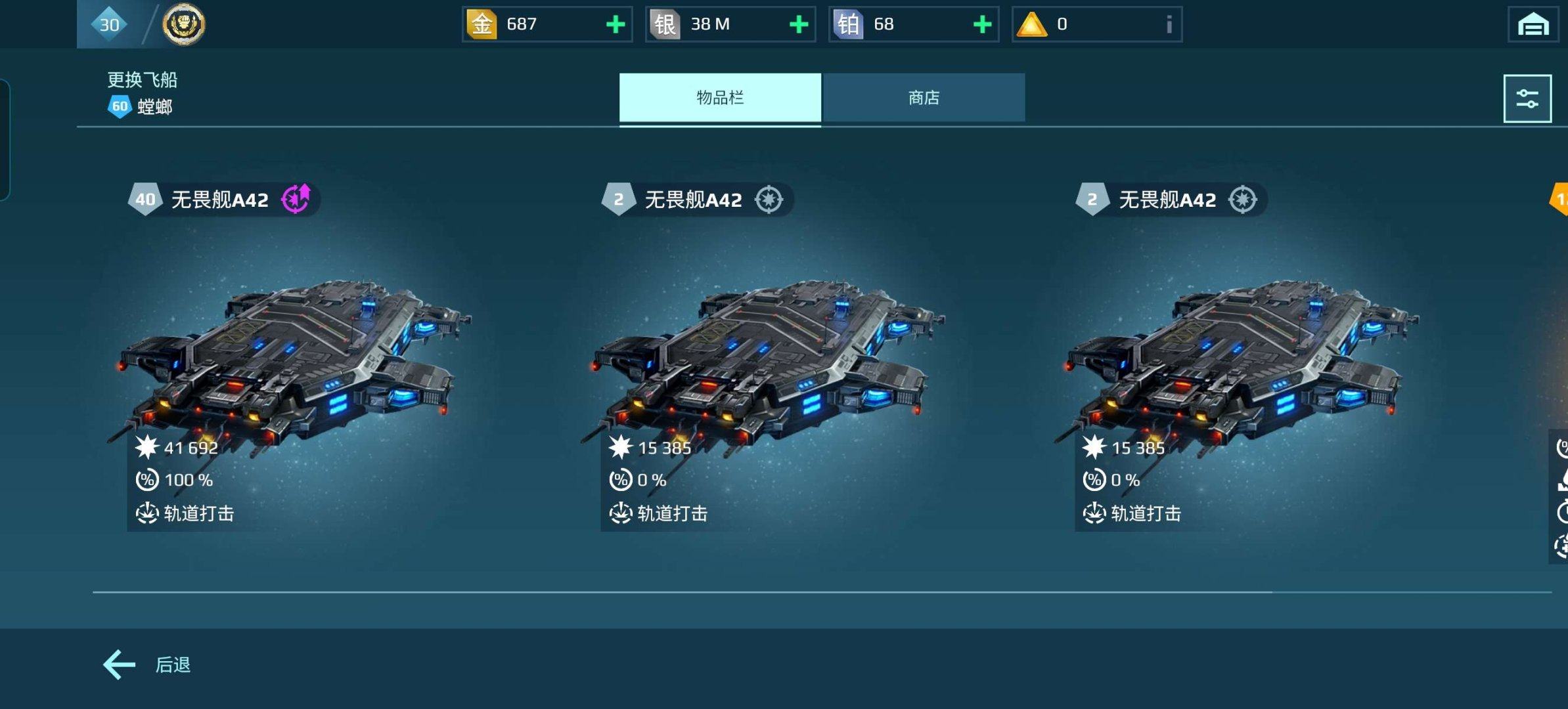
Task: Open the partially visible orange ship card
Action: (x=1559, y=368)
